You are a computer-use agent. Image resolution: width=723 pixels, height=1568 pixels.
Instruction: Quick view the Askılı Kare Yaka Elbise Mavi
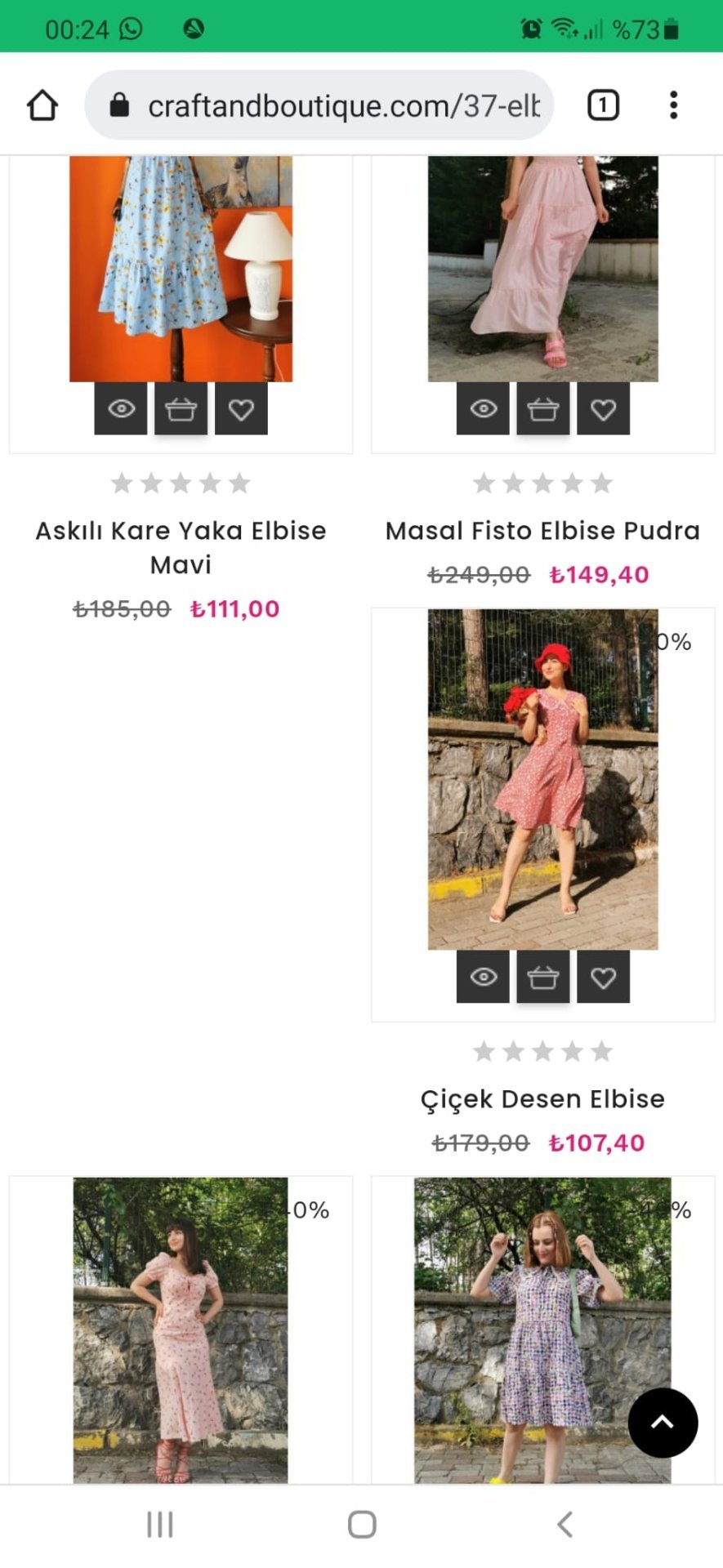121,408
